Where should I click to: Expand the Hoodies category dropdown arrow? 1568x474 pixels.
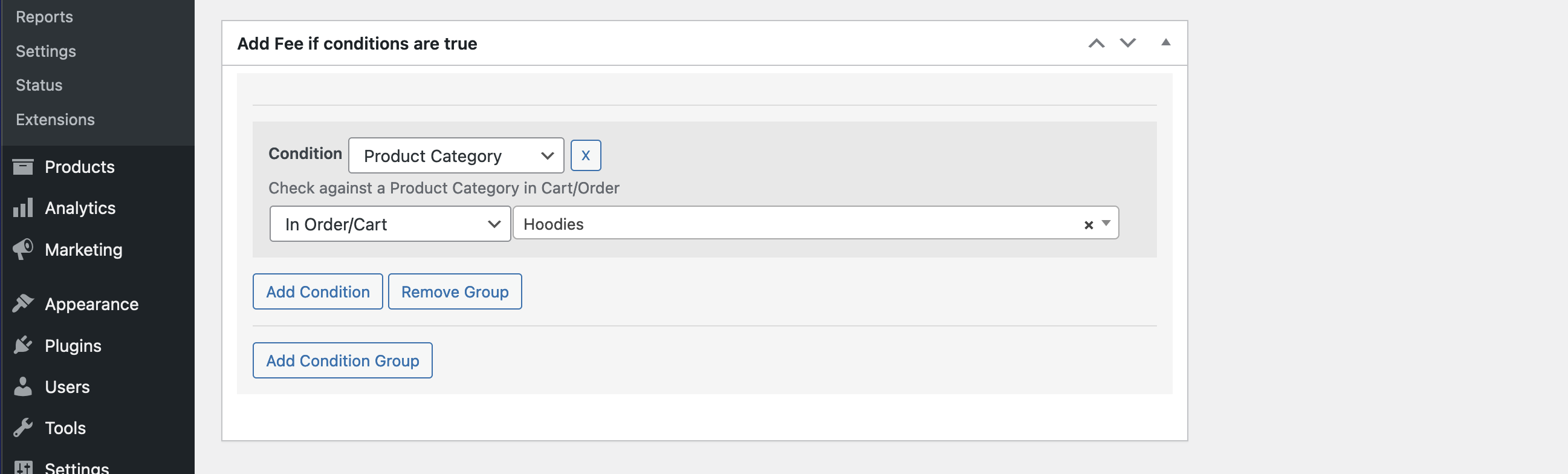(1106, 223)
